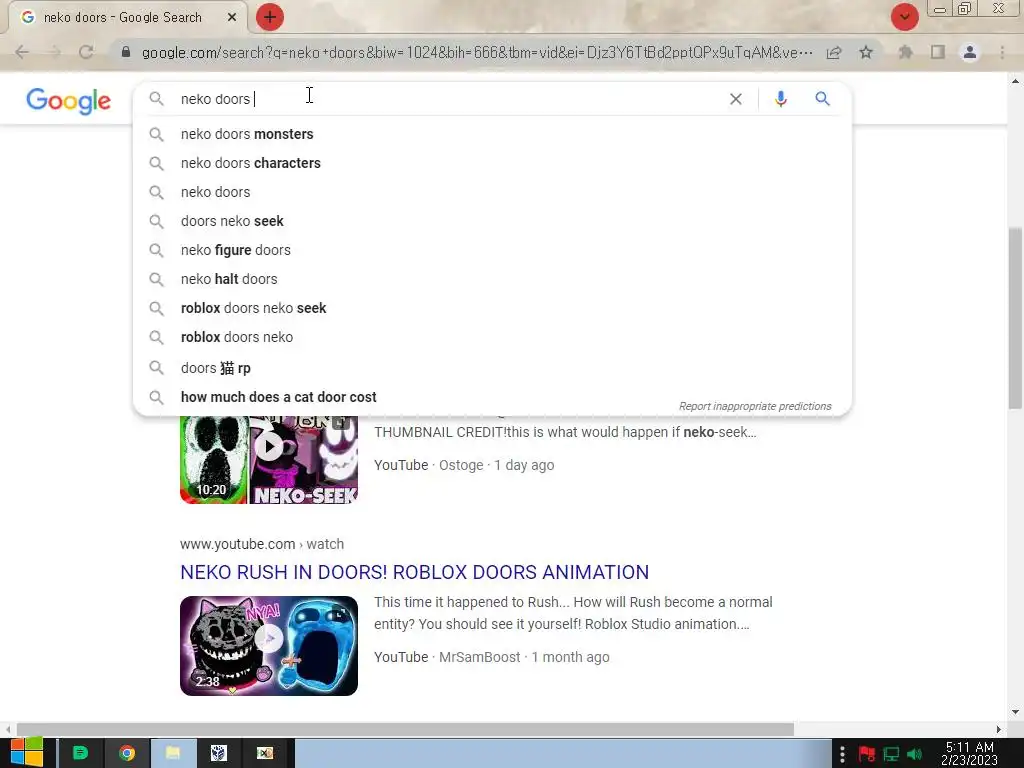The image size is (1024, 768).
Task: Click the address bar URL
Action: pos(477,52)
